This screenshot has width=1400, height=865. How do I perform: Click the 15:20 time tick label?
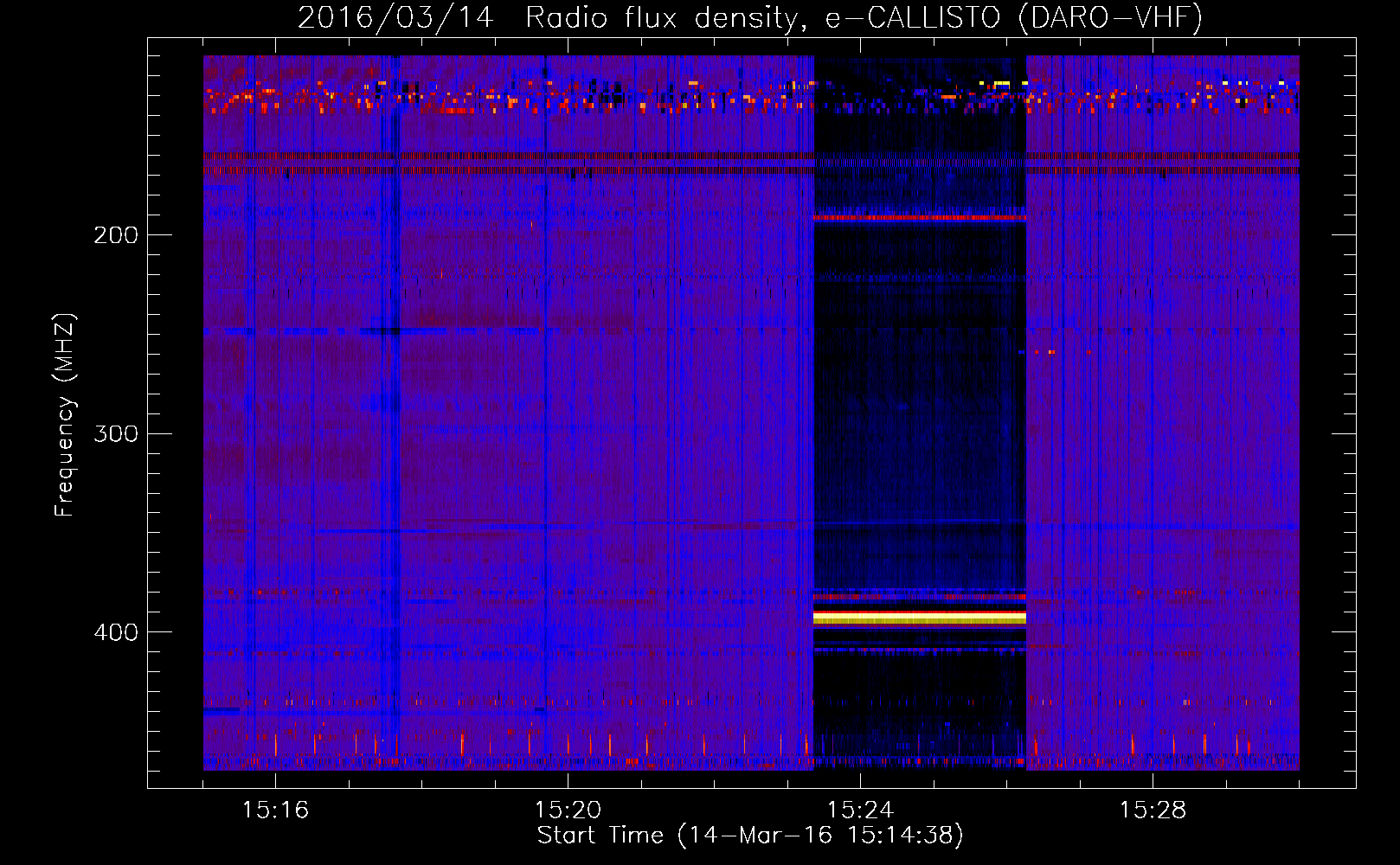(x=568, y=811)
